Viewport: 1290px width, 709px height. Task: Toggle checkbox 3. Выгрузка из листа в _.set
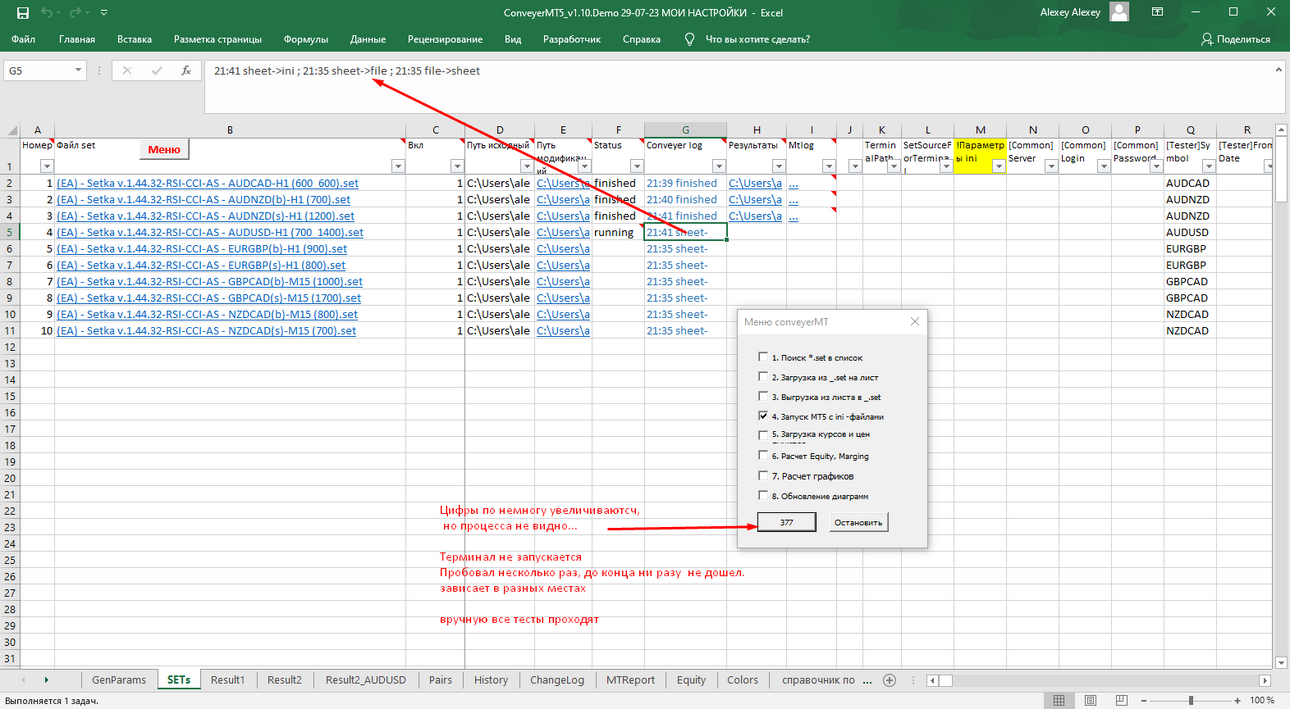(763, 397)
